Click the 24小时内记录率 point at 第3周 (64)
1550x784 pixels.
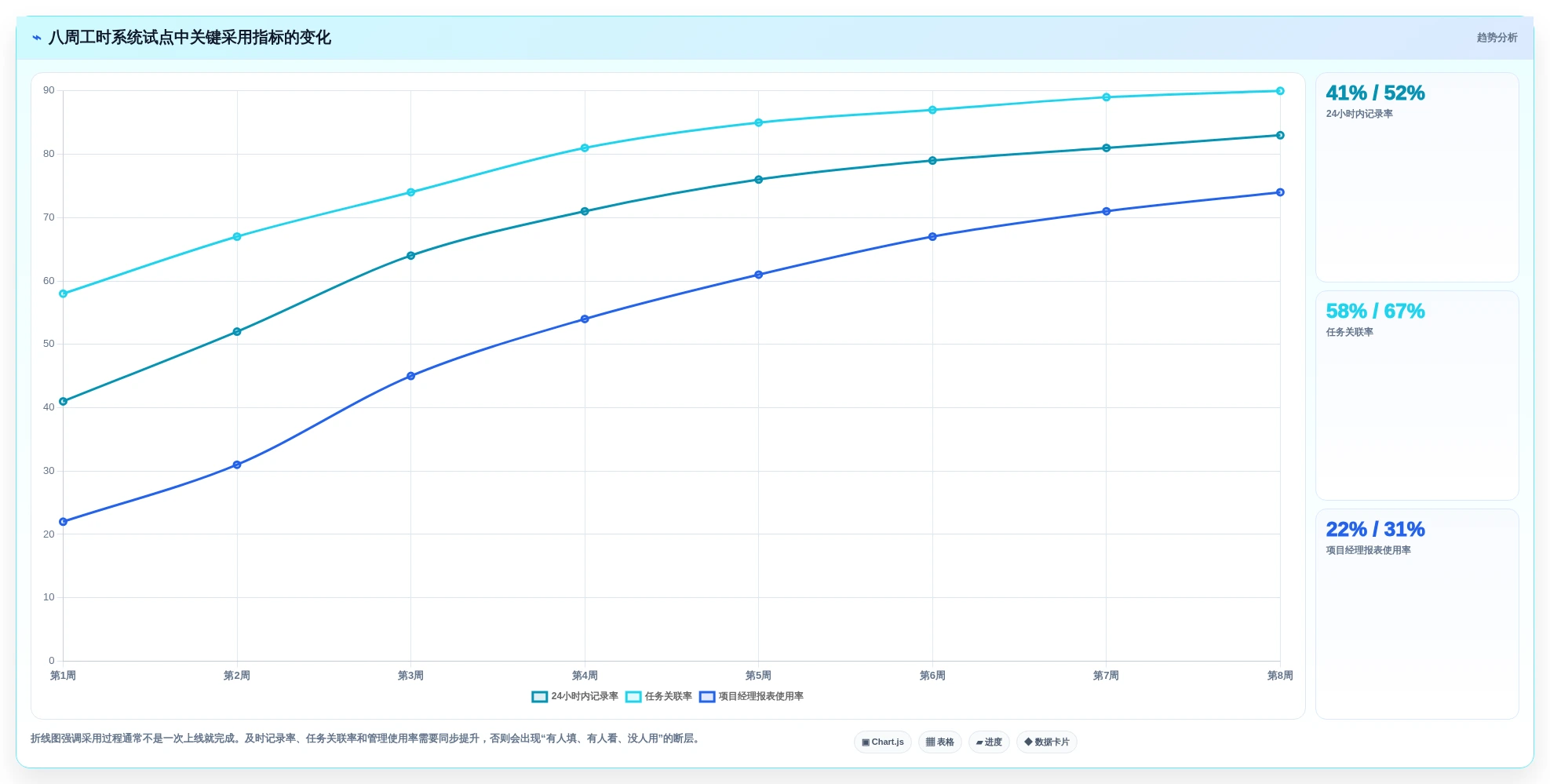tap(411, 255)
